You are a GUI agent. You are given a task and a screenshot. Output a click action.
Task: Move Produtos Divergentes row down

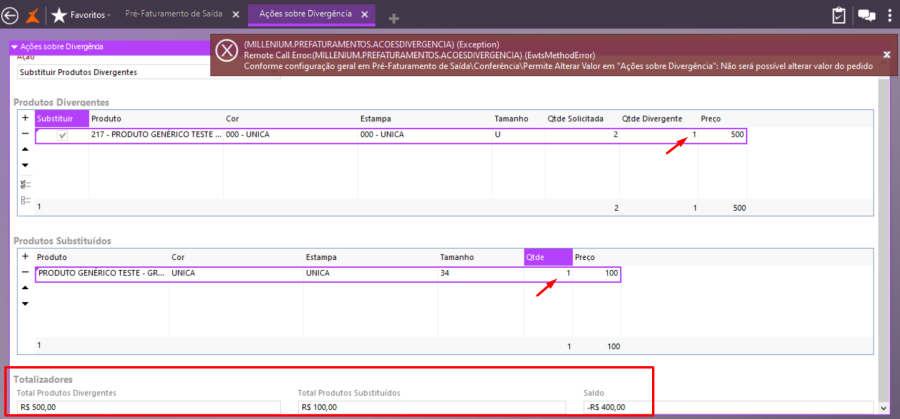25,165
